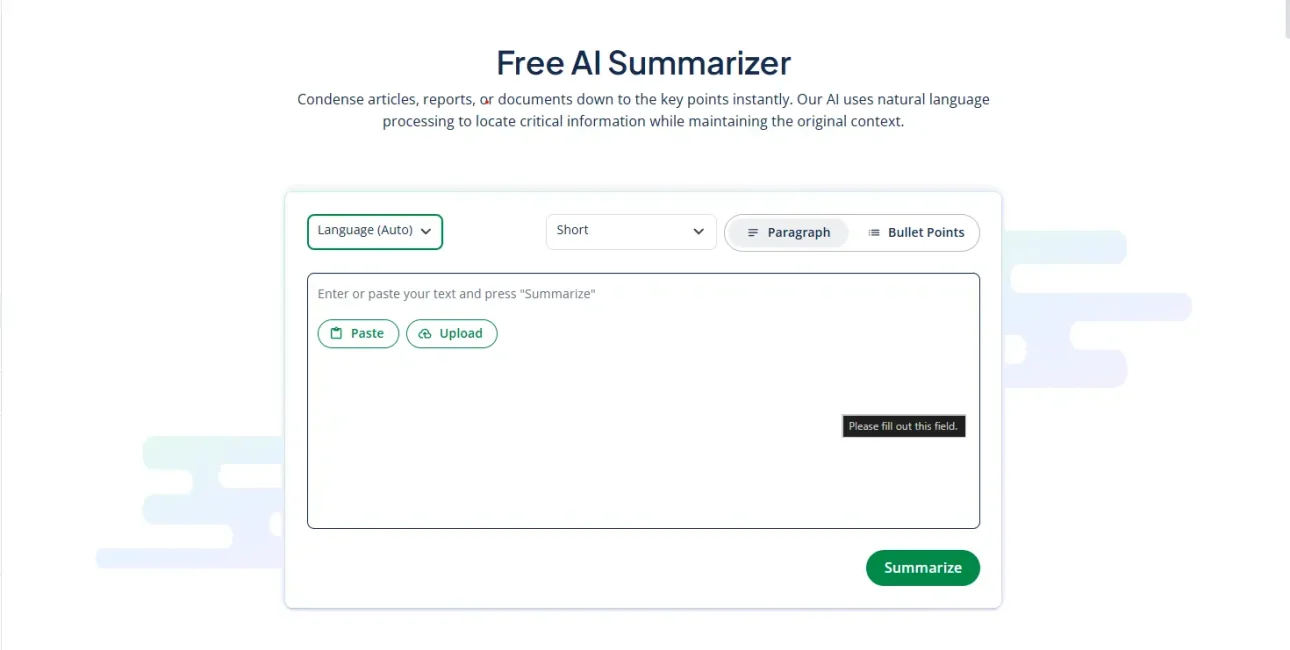Image resolution: width=1290 pixels, height=650 pixels.
Task: Click the Short label in the length selector
Action: coord(573,230)
